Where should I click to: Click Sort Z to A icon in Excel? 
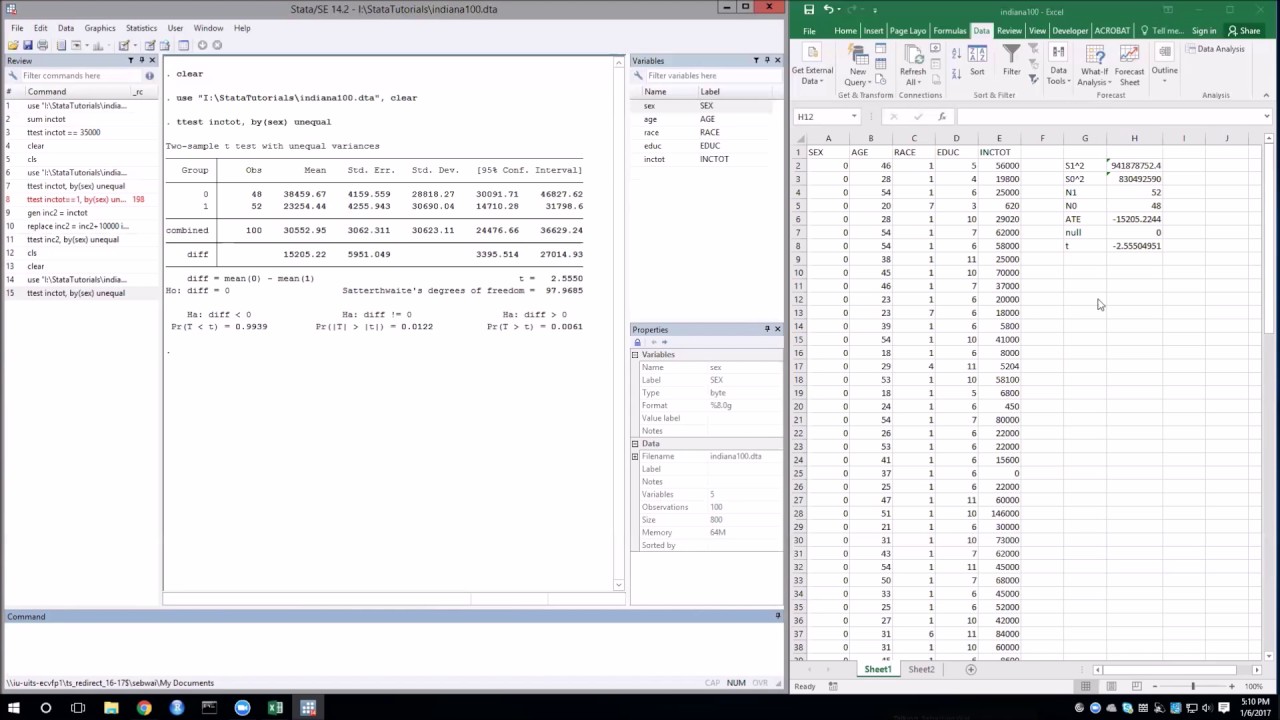(956, 72)
